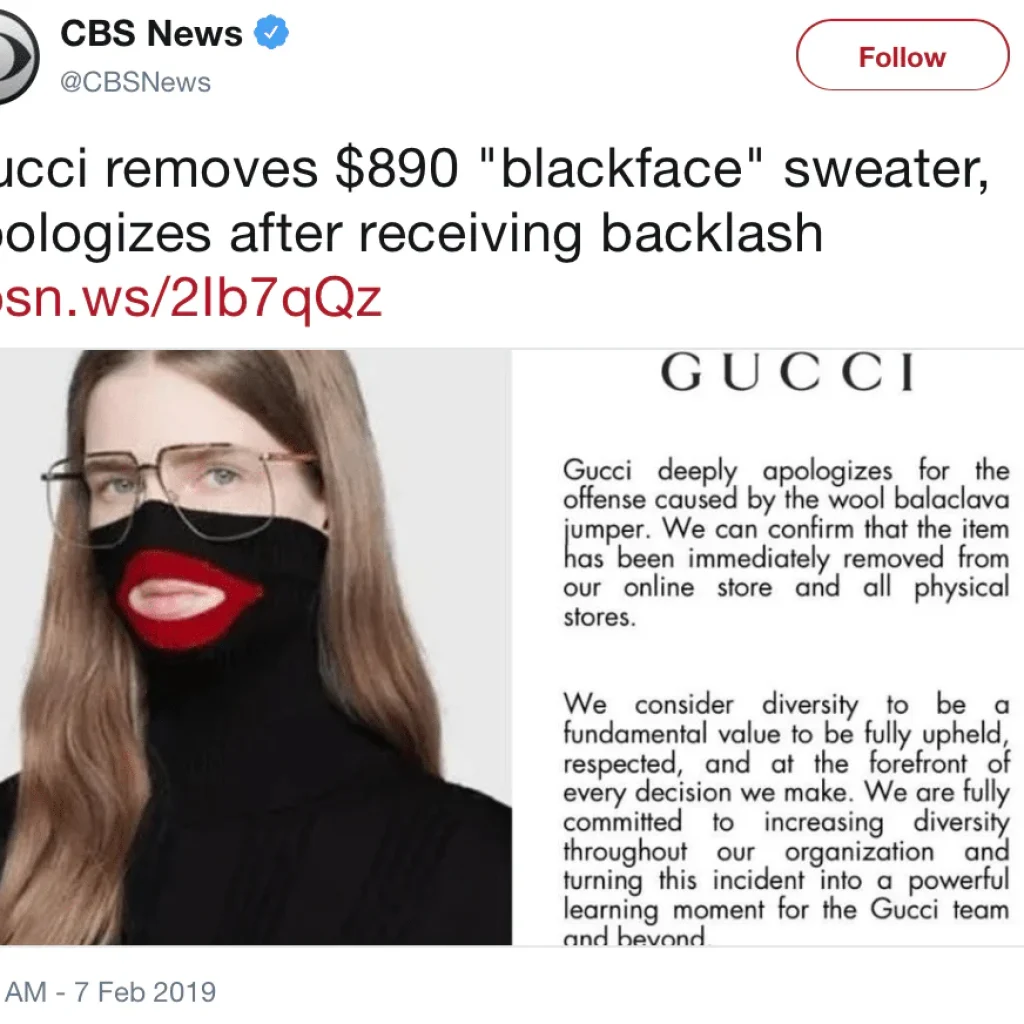
Task: View the model photo wearing balaclava sweater
Action: click(255, 647)
